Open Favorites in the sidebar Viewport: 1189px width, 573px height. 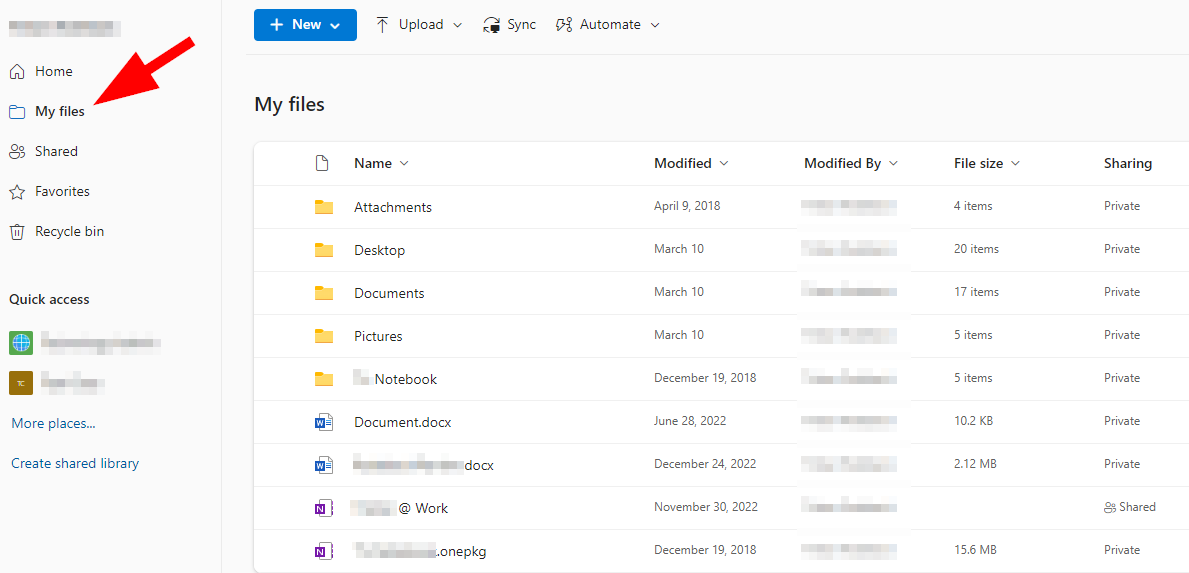click(x=62, y=192)
